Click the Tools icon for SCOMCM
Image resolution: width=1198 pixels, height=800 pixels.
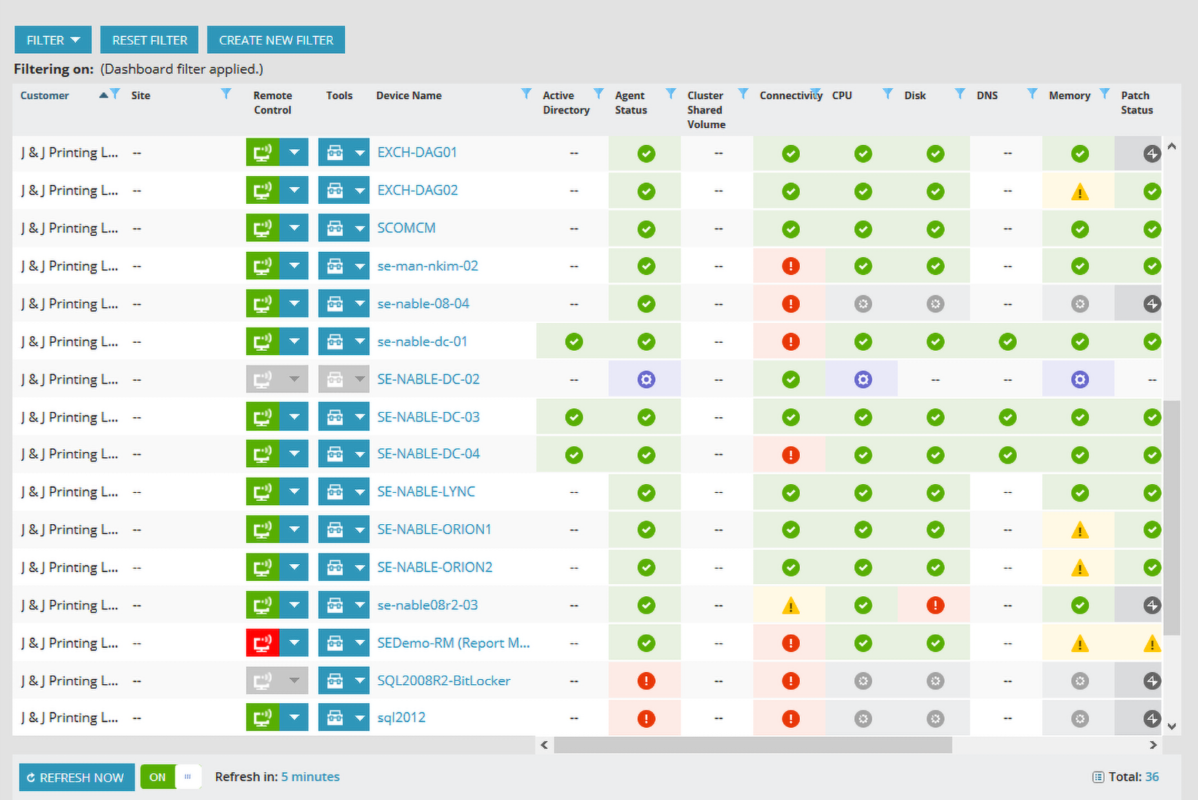pyautogui.click(x=336, y=228)
